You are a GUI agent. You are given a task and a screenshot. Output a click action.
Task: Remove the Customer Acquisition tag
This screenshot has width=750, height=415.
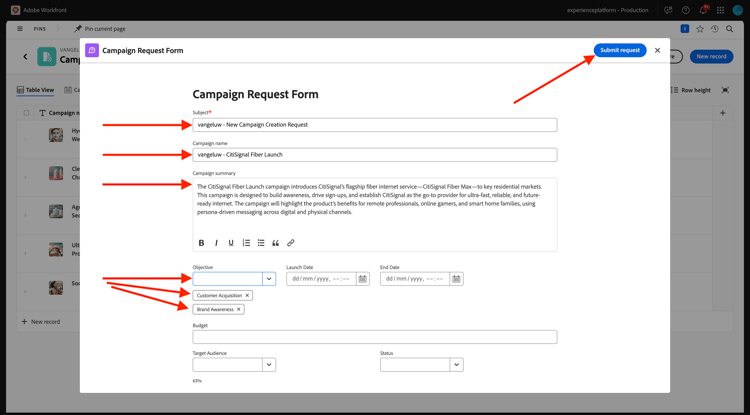247,295
